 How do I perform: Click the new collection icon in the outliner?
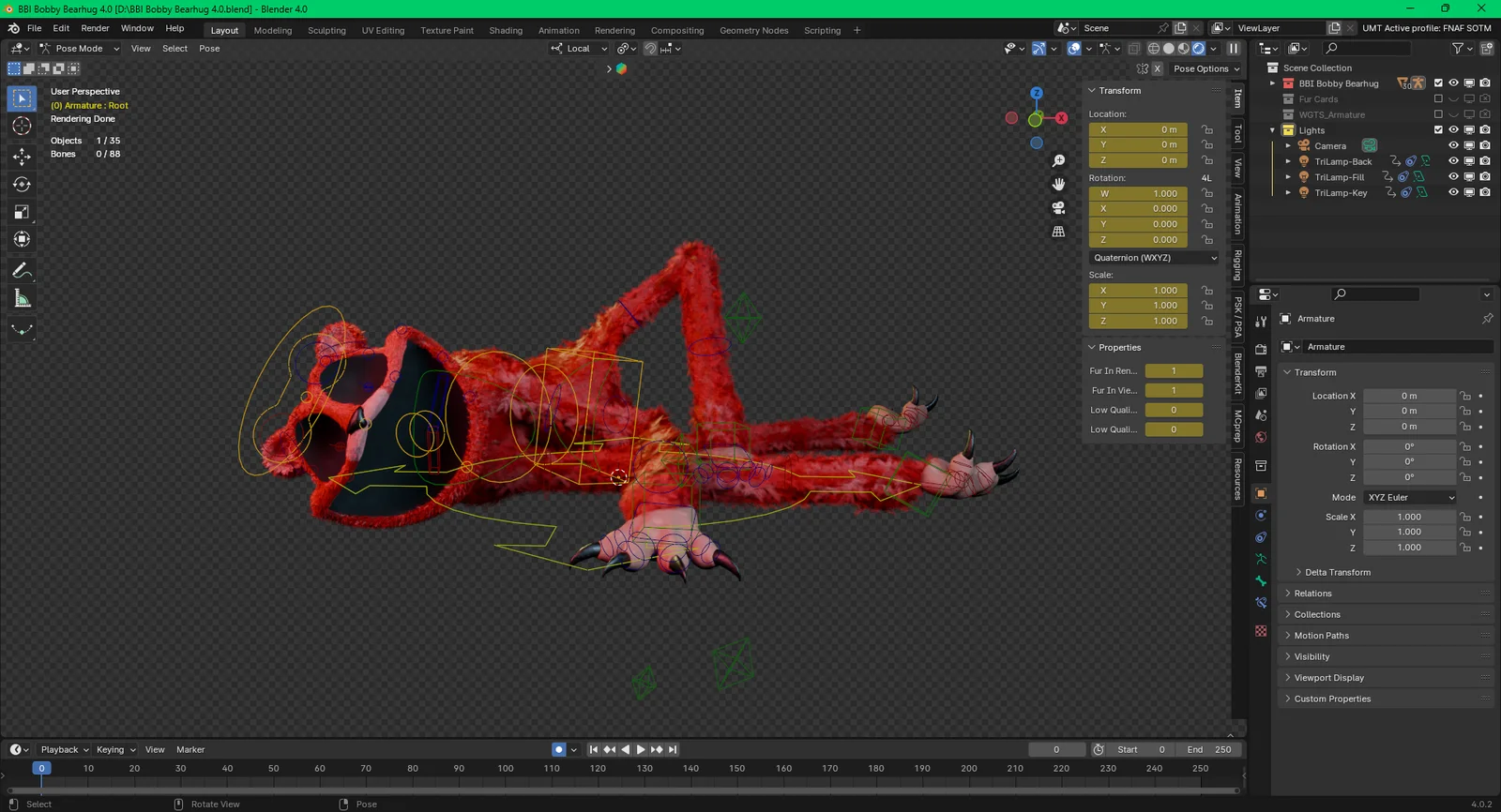coord(1487,49)
